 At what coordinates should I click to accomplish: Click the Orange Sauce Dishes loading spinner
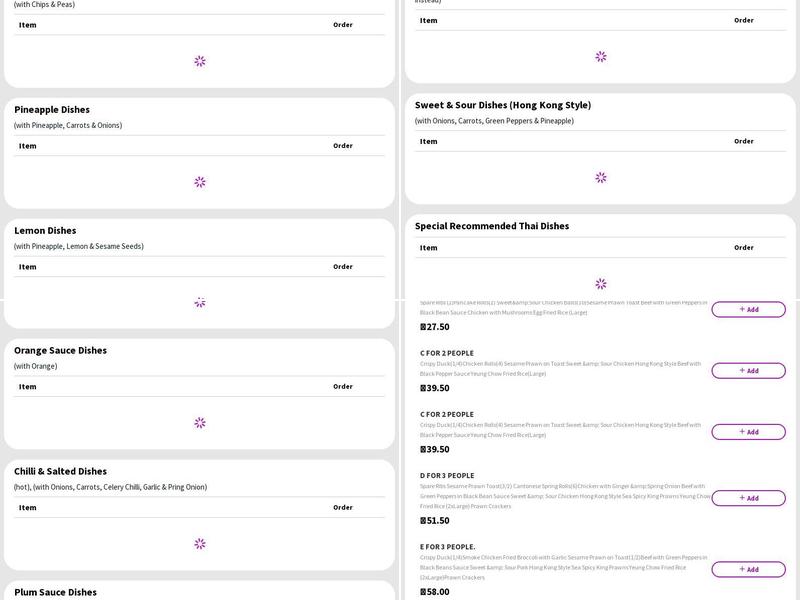[x=200, y=423]
